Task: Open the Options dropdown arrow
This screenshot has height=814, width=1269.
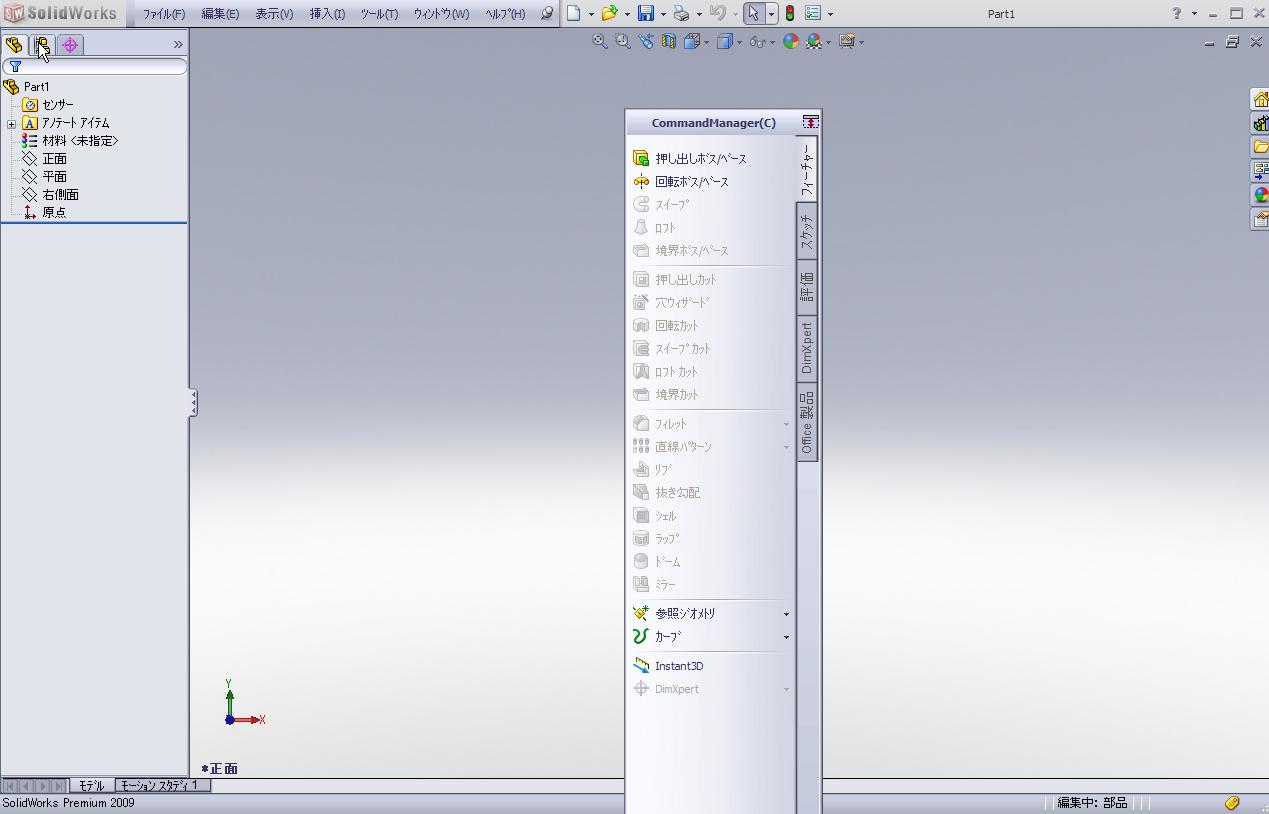Action: pyautogui.click(x=830, y=14)
